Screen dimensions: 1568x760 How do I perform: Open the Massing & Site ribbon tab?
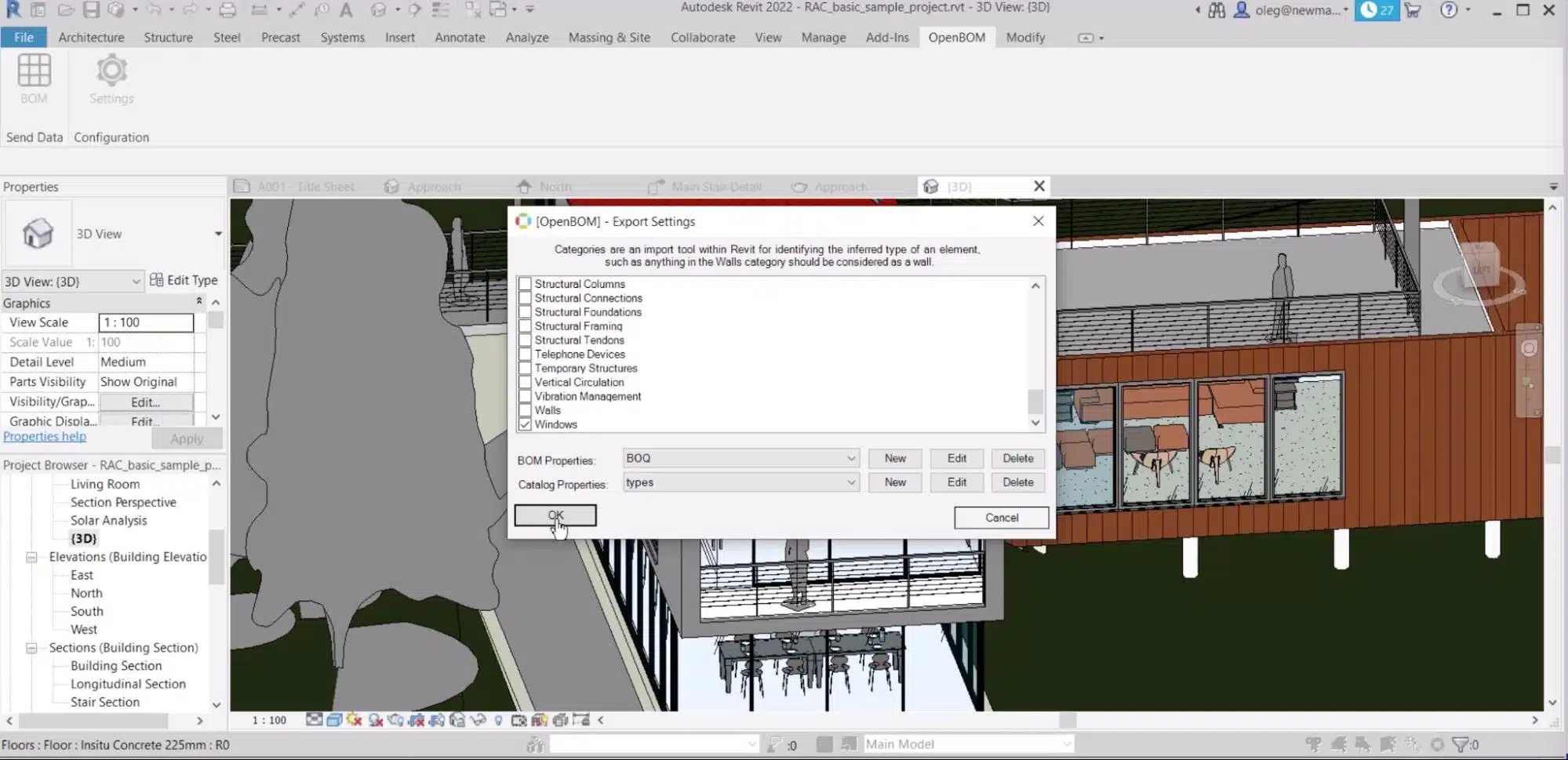coord(609,37)
